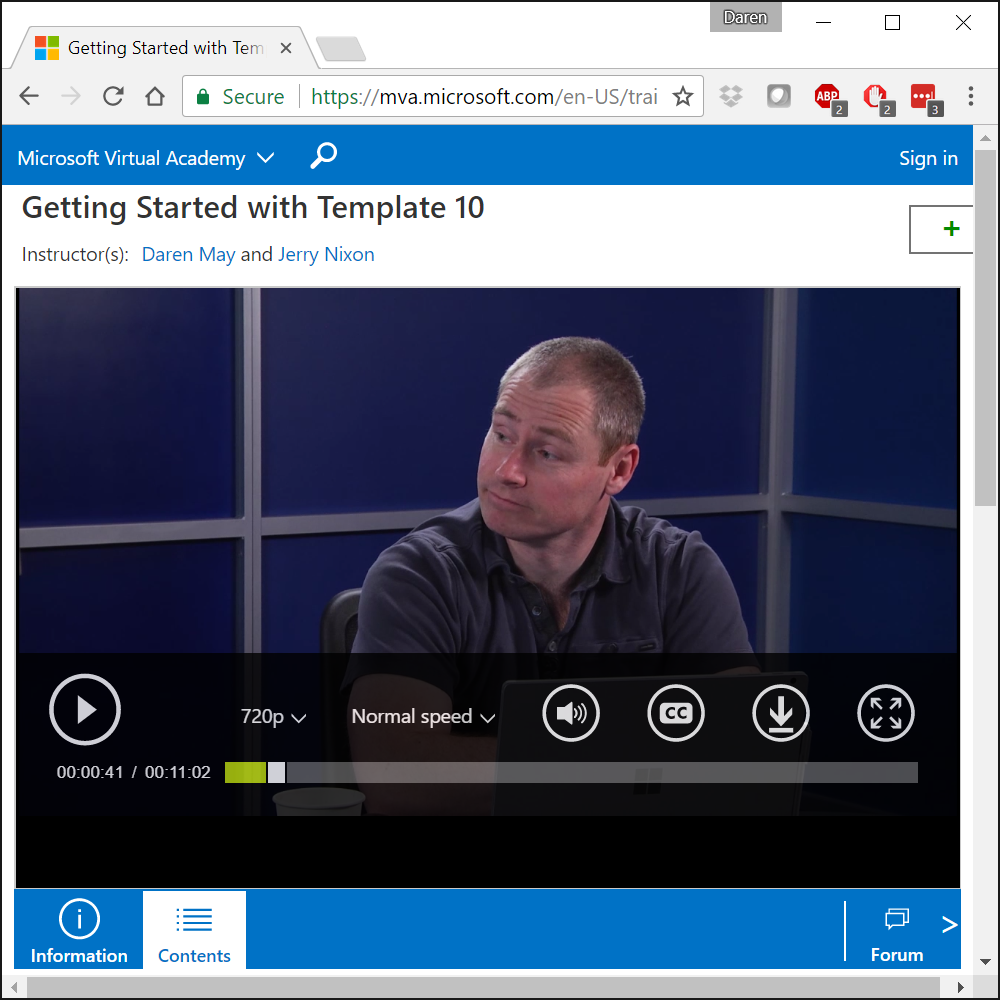
Task: Reload the page
Action: pos(113,96)
